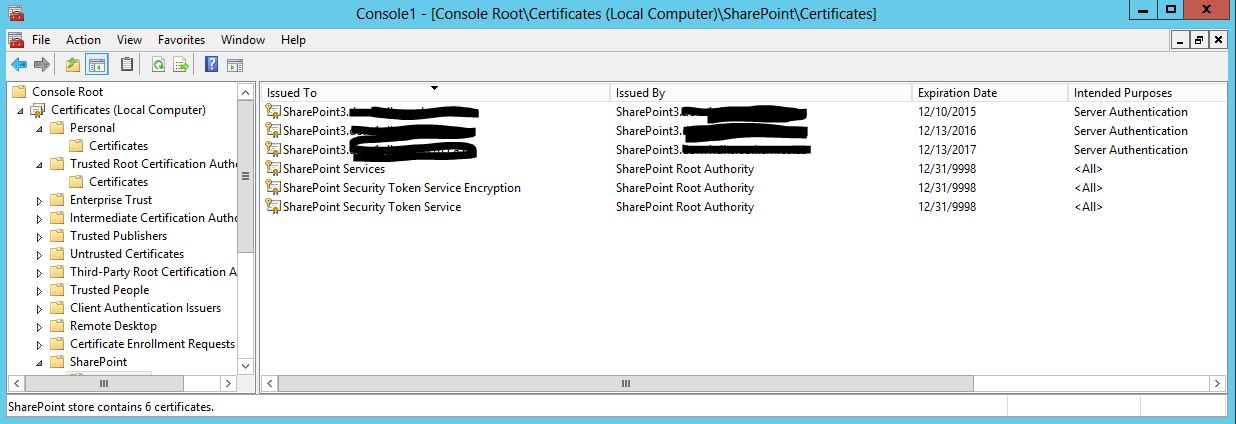The image size is (1236, 424).
Task: Click the Enterprise Trust folder icon
Action: point(57,200)
